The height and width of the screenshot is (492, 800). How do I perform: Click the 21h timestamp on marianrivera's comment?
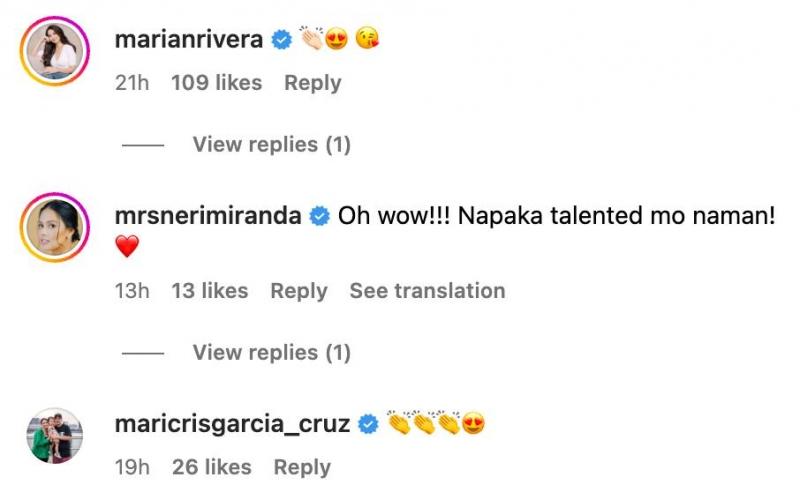coord(132,83)
